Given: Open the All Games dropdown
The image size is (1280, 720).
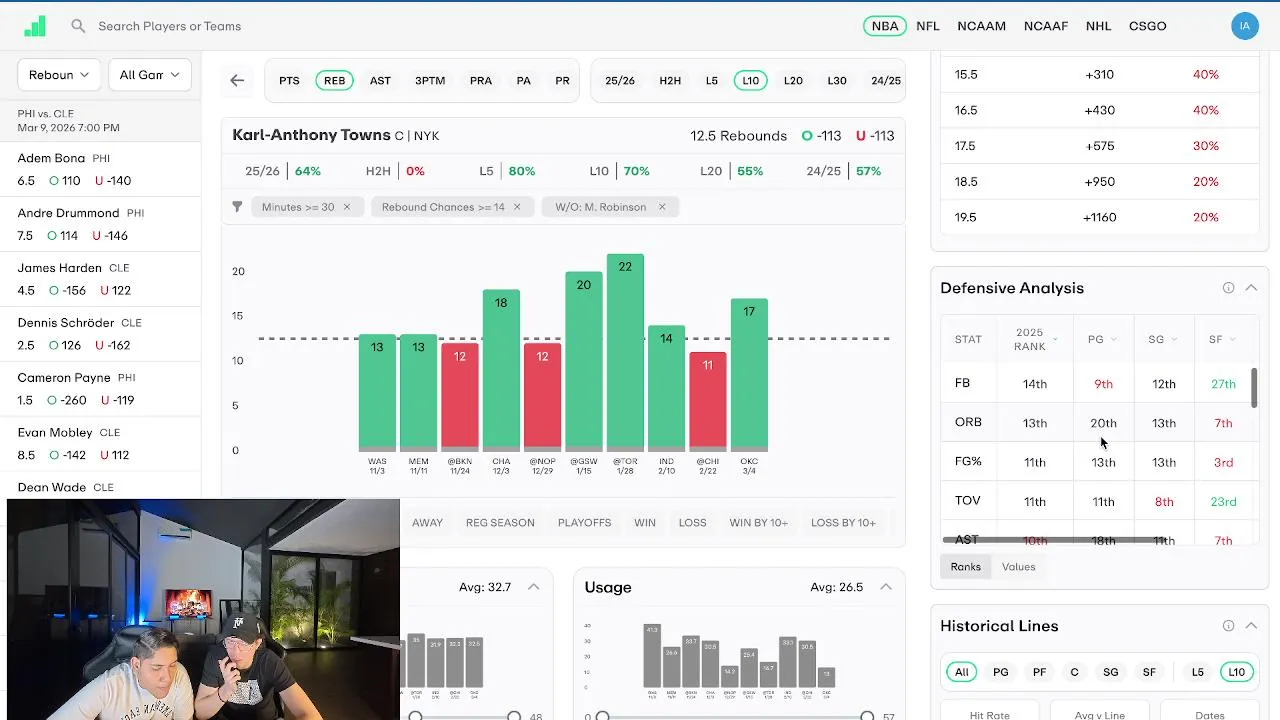Looking at the screenshot, I should coord(149,75).
